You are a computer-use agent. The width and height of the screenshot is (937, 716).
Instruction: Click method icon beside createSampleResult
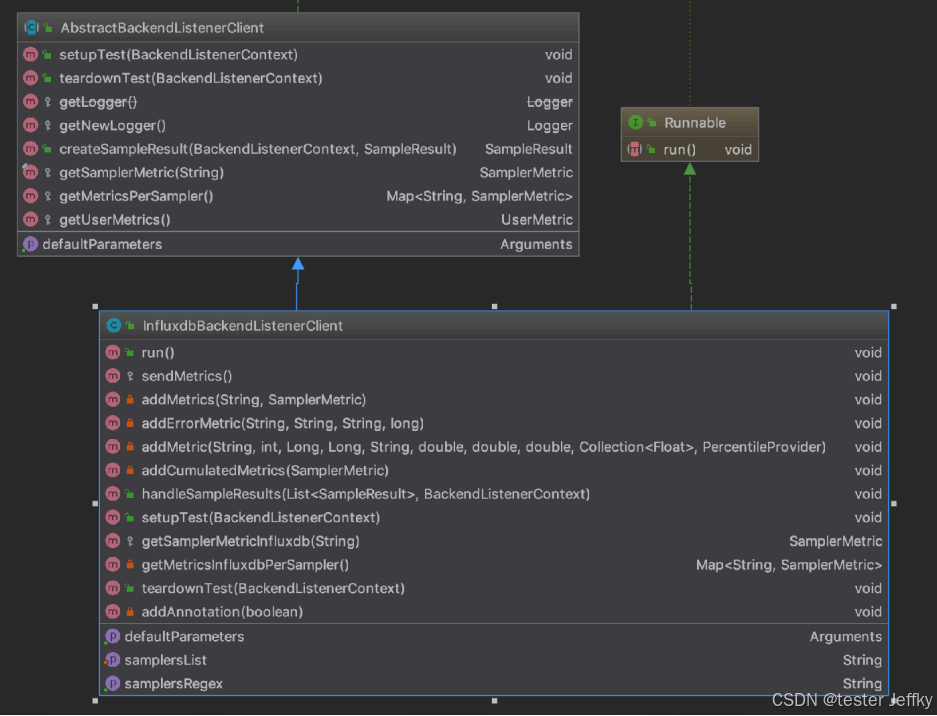[x=30, y=149]
